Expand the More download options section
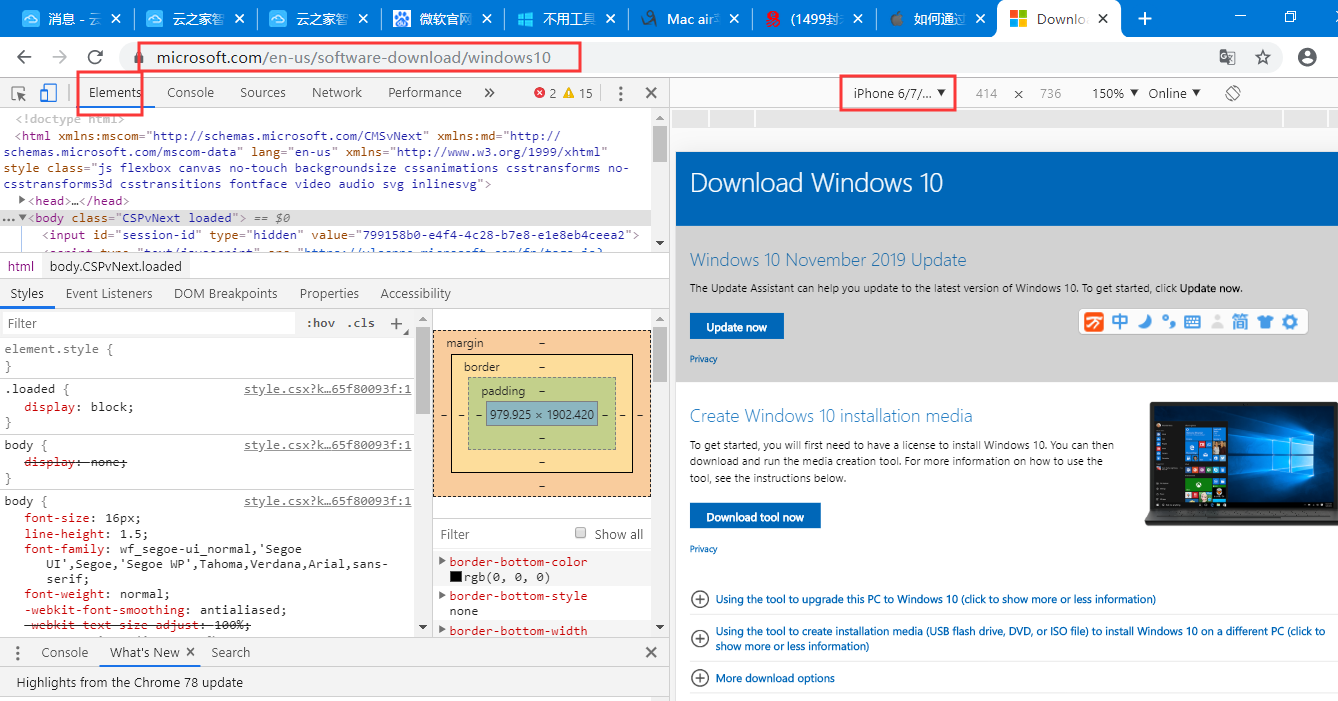1338x701 pixels. (763, 679)
